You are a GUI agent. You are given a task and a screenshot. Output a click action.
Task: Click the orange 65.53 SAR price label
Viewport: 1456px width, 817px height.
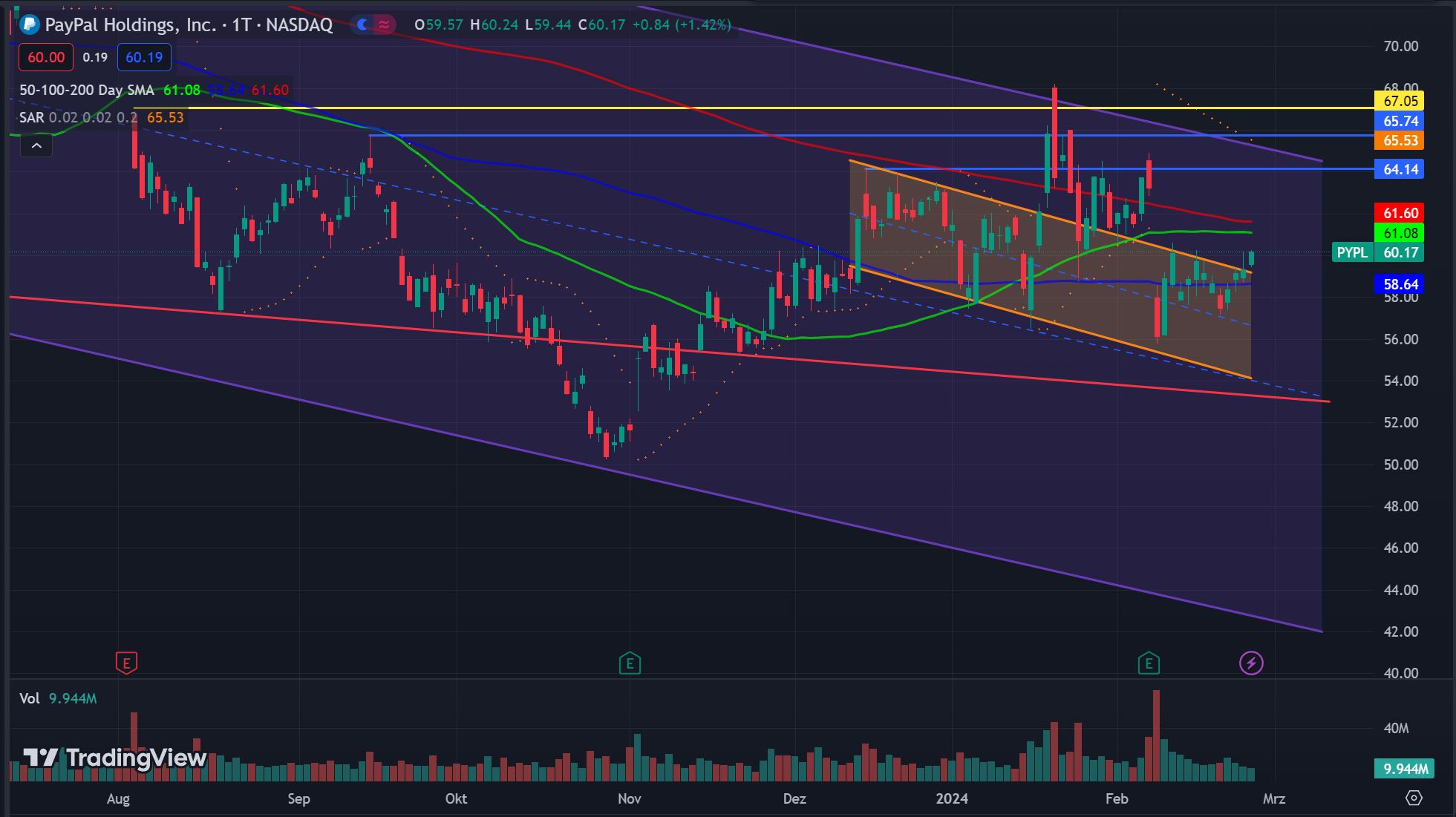[x=1400, y=140]
